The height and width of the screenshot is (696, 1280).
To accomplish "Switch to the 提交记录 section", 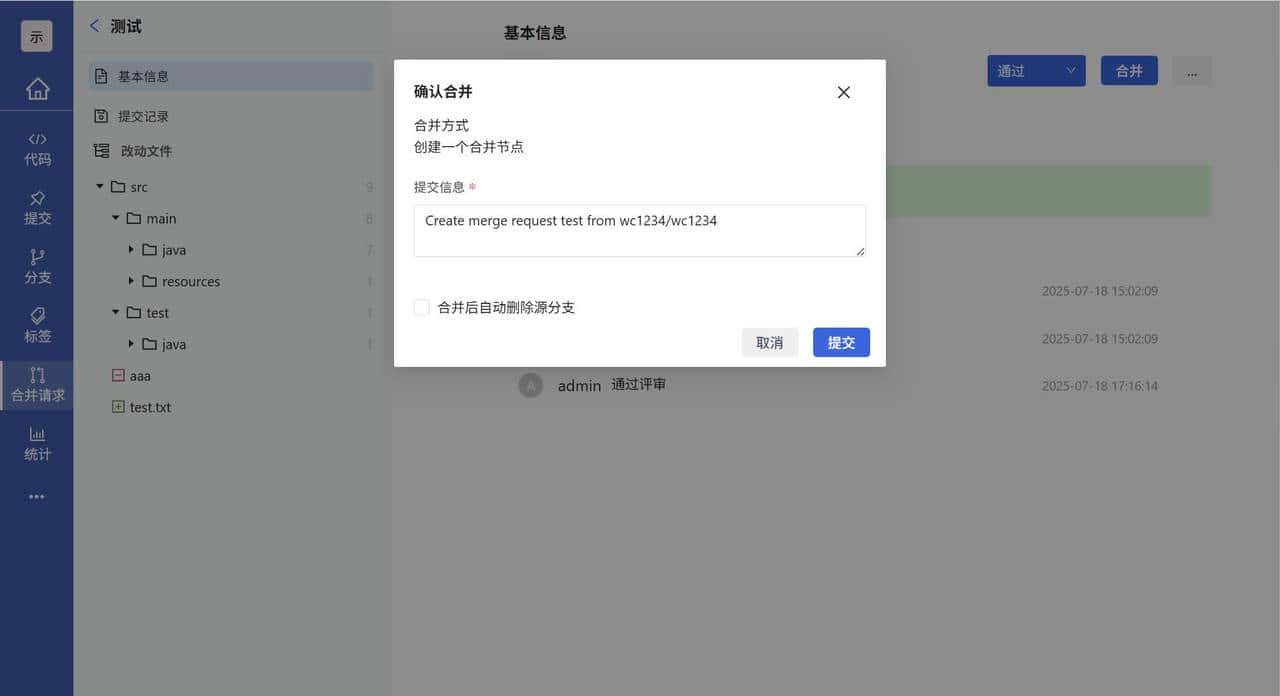I will [143, 116].
